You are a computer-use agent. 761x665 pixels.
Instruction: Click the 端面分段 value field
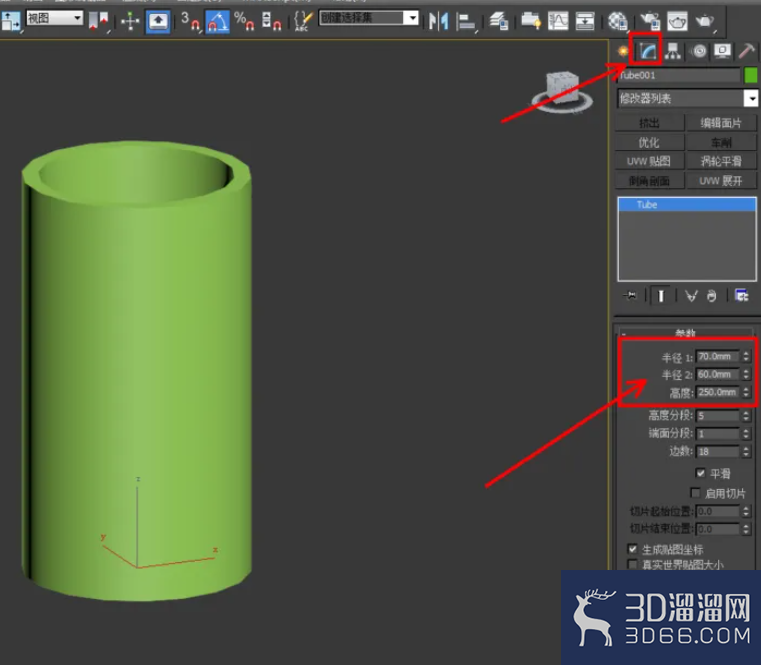tap(718, 433)
